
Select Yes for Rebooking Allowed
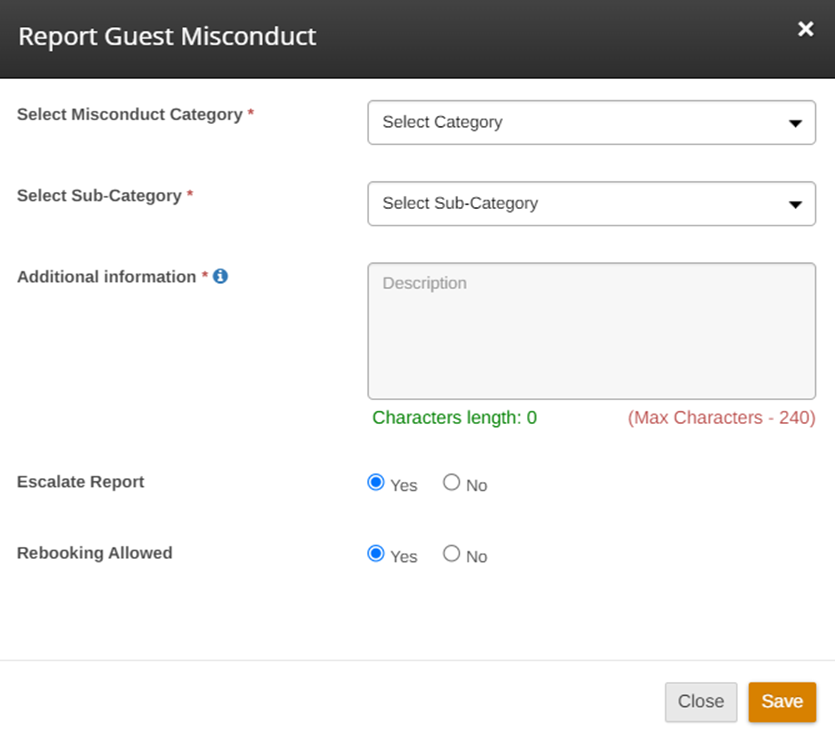coord(374,553)
